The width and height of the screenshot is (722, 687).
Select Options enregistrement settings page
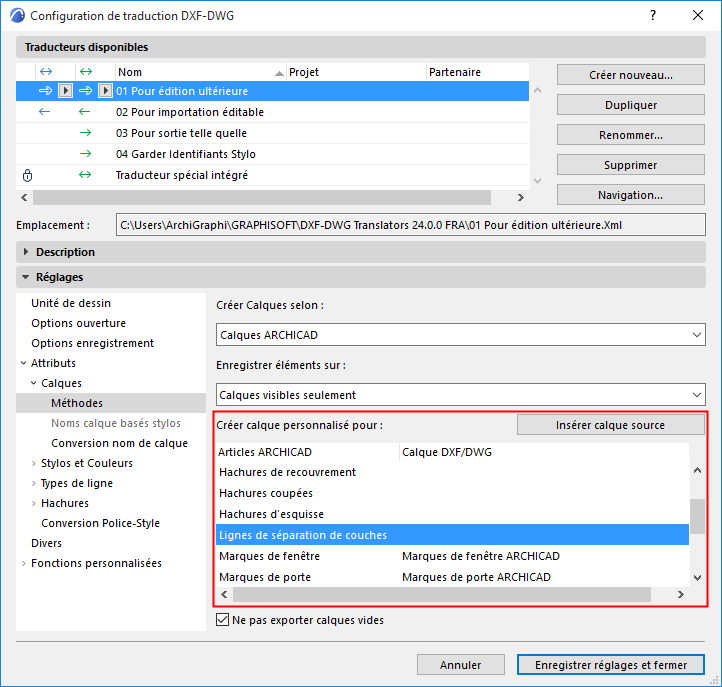[93, 343]
